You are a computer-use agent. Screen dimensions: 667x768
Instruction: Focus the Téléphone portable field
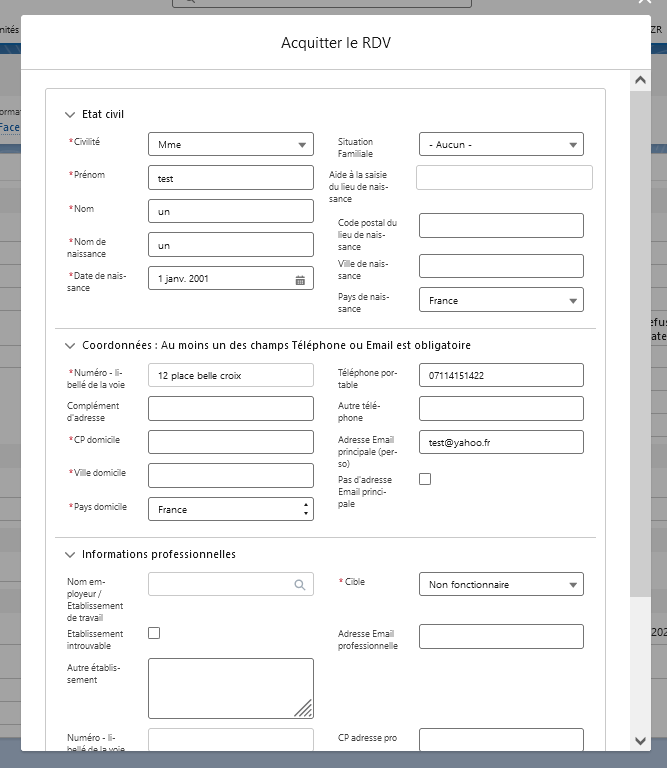pyautogui.click(x=500, y=375)
